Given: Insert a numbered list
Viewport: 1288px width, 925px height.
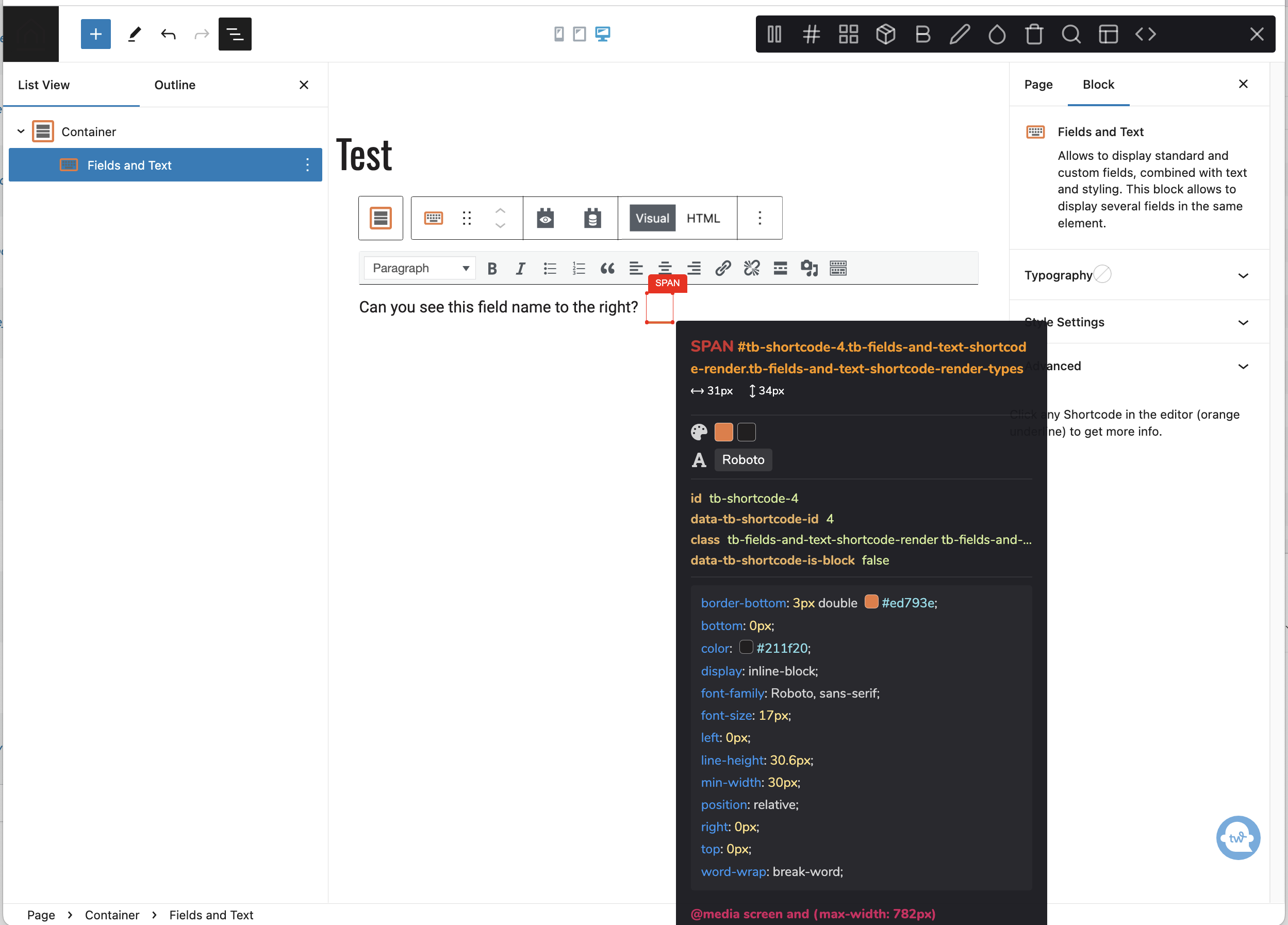Looking at the screenshot, I should point(578,268).
